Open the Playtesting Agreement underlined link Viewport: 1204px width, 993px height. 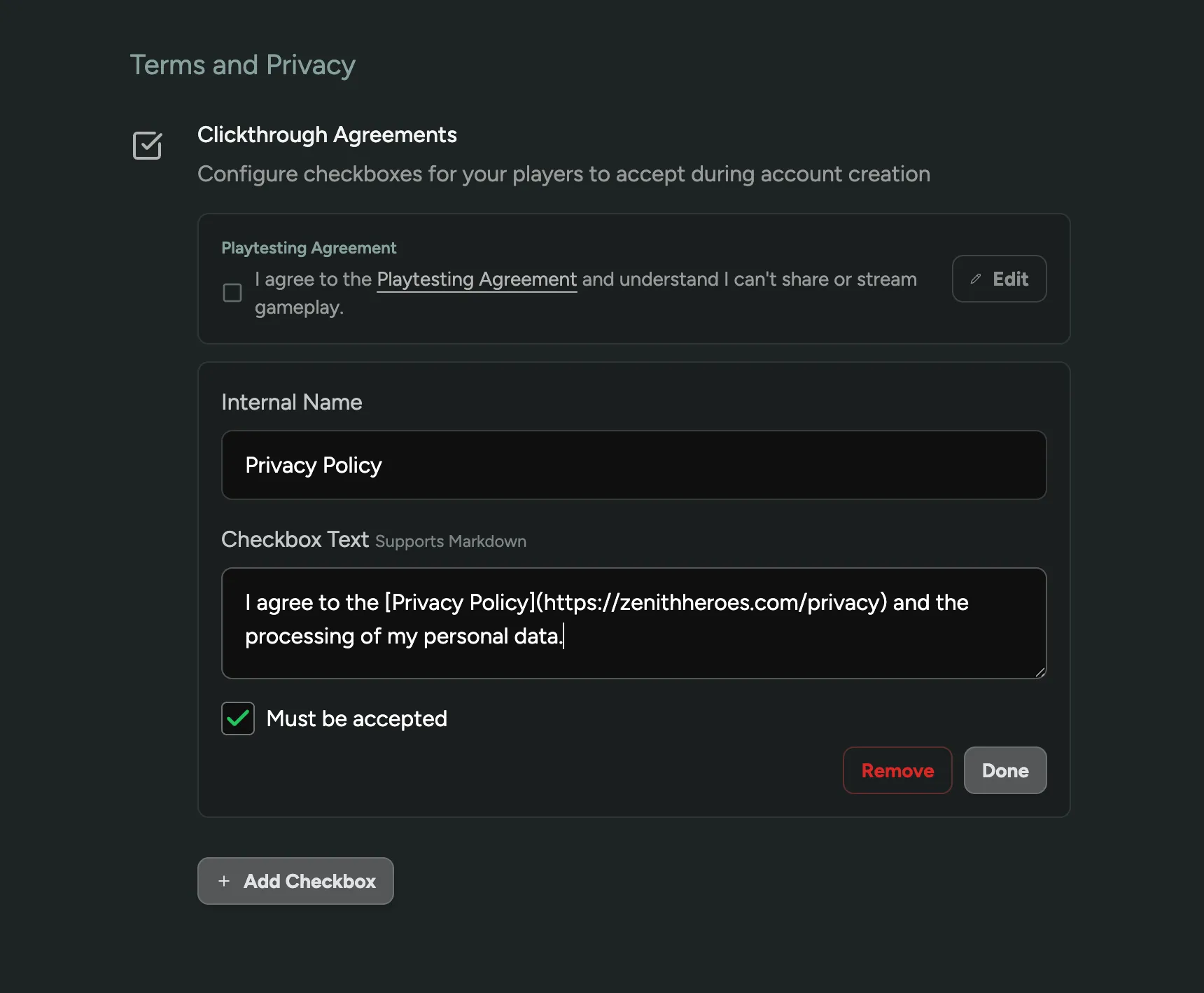[x=477, y=279]
